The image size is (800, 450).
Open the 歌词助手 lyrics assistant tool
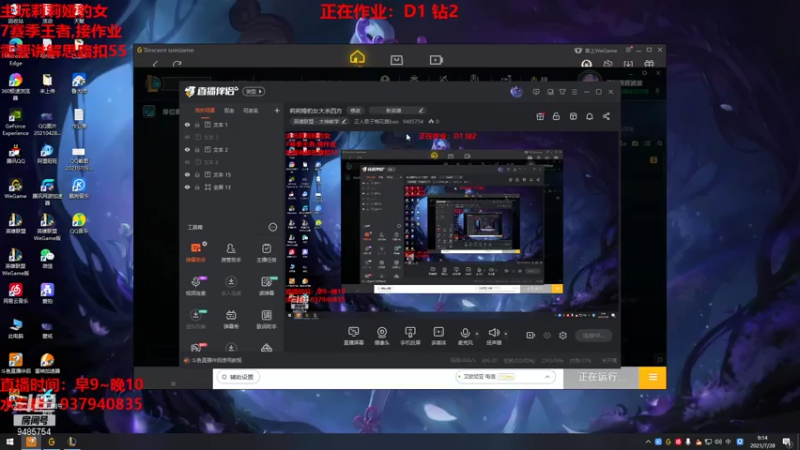266,319
